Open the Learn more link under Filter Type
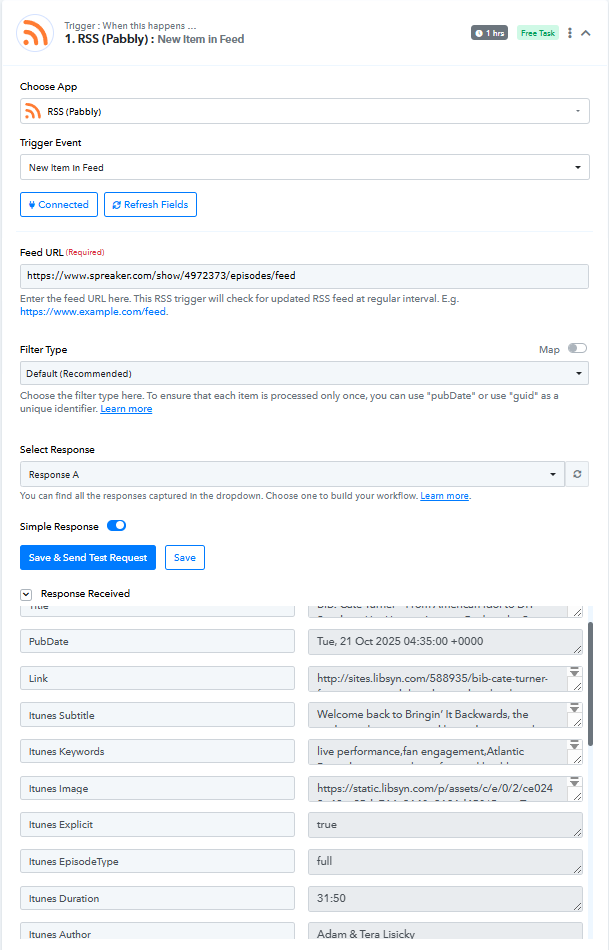 126,409
